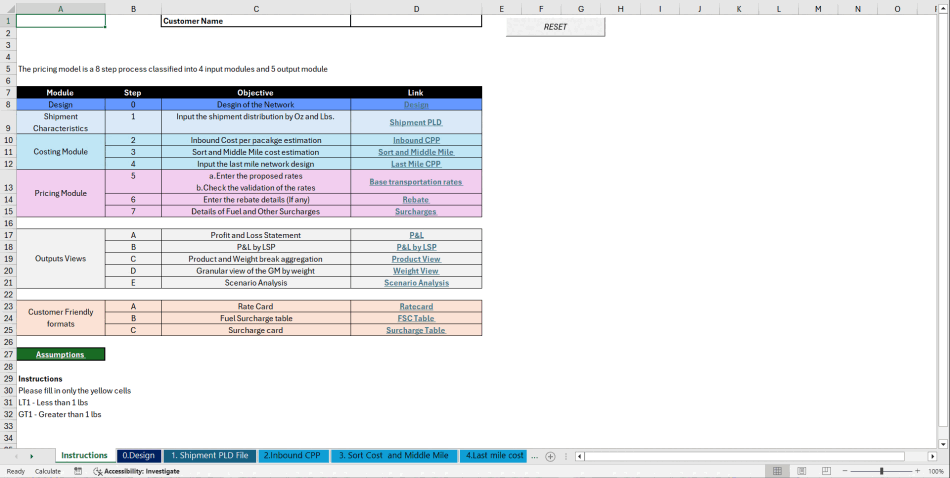950x478 pixels.
Task: Click the green Assumptions link cell
Action: click(x=61, y=354)
